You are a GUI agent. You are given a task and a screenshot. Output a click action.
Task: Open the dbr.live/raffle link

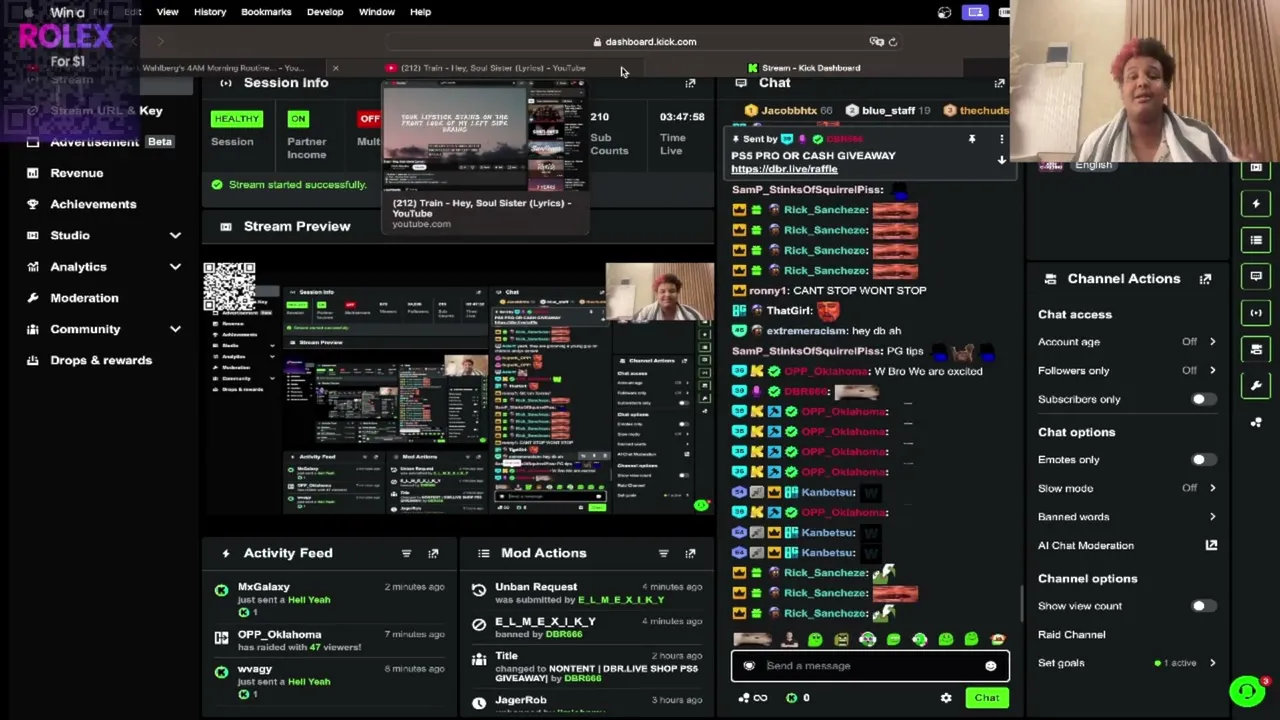click(x=784, y=169)
